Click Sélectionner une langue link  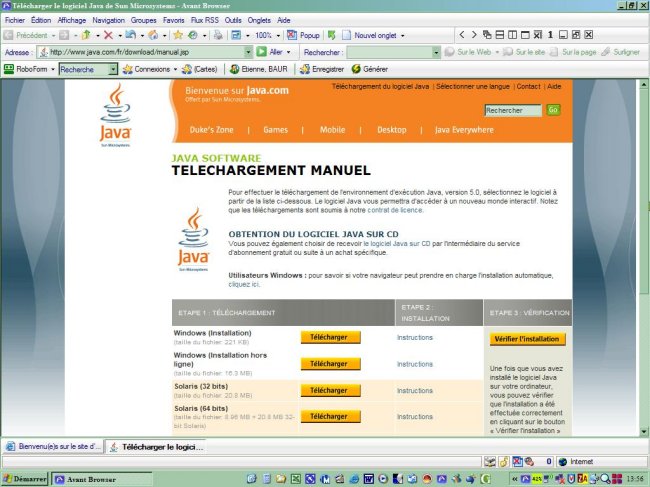(x=473, y=86)
